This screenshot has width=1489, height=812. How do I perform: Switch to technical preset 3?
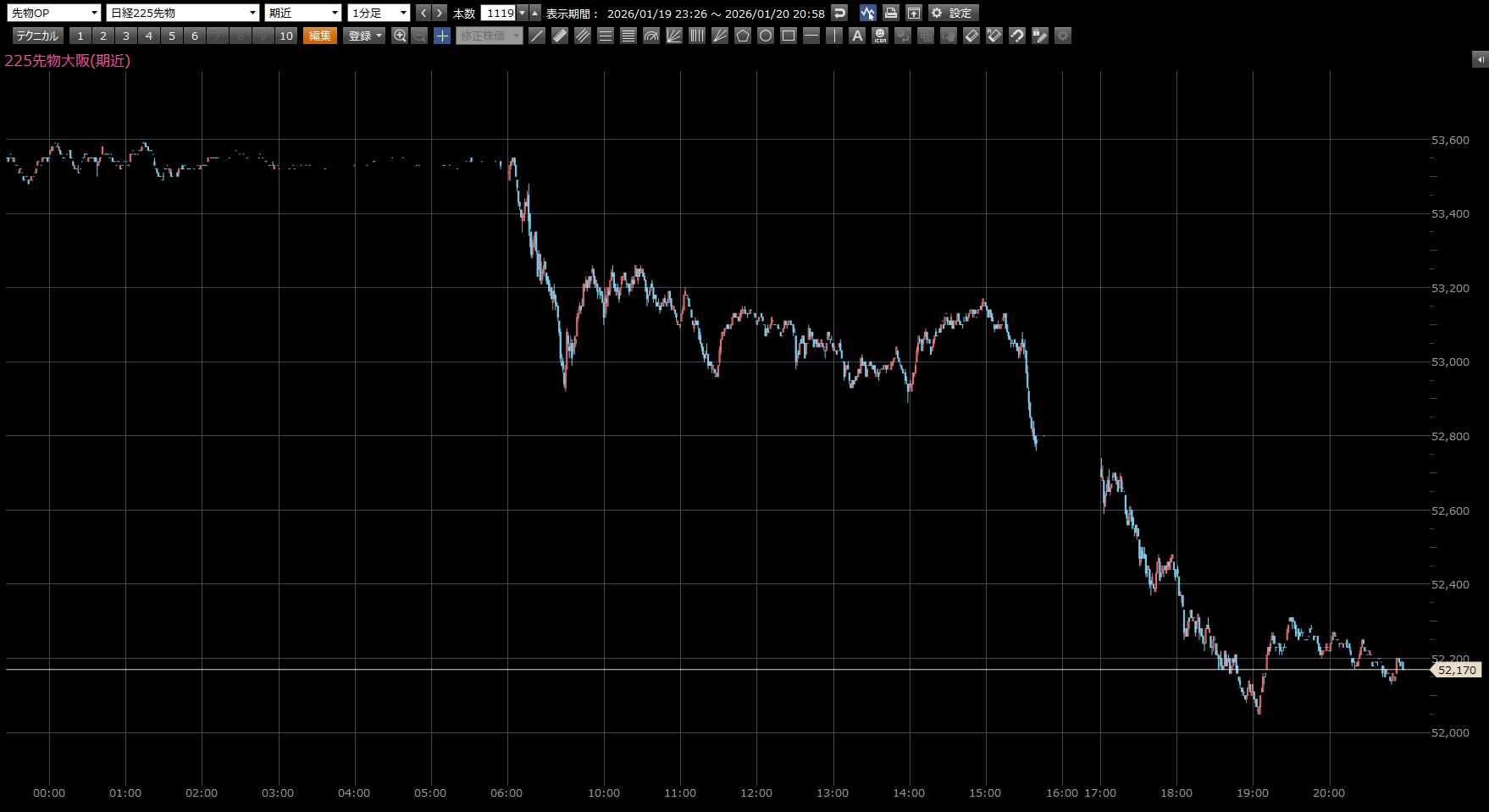pyautogui.click(x=126, y=36)
